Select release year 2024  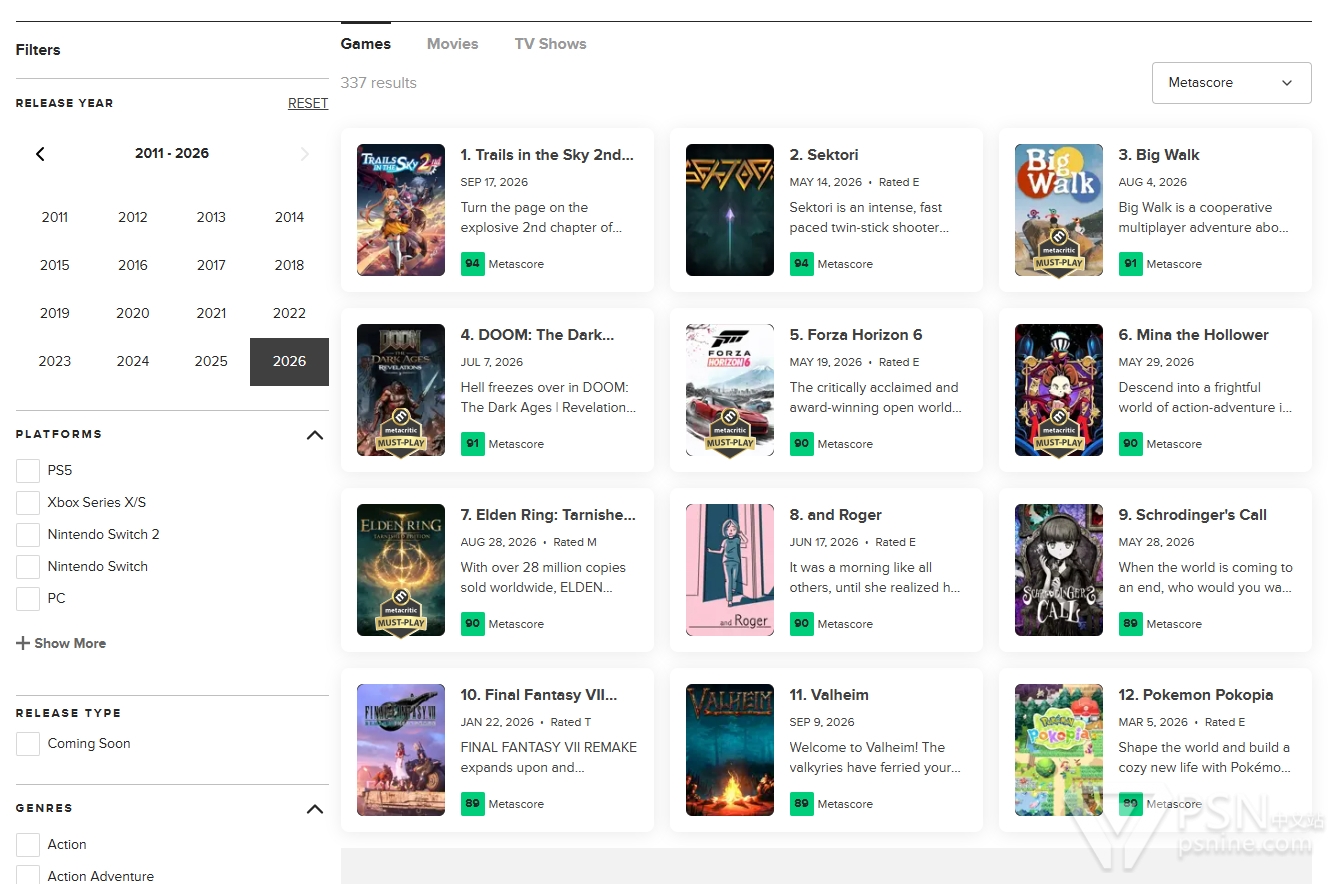(x=133, y=361)
